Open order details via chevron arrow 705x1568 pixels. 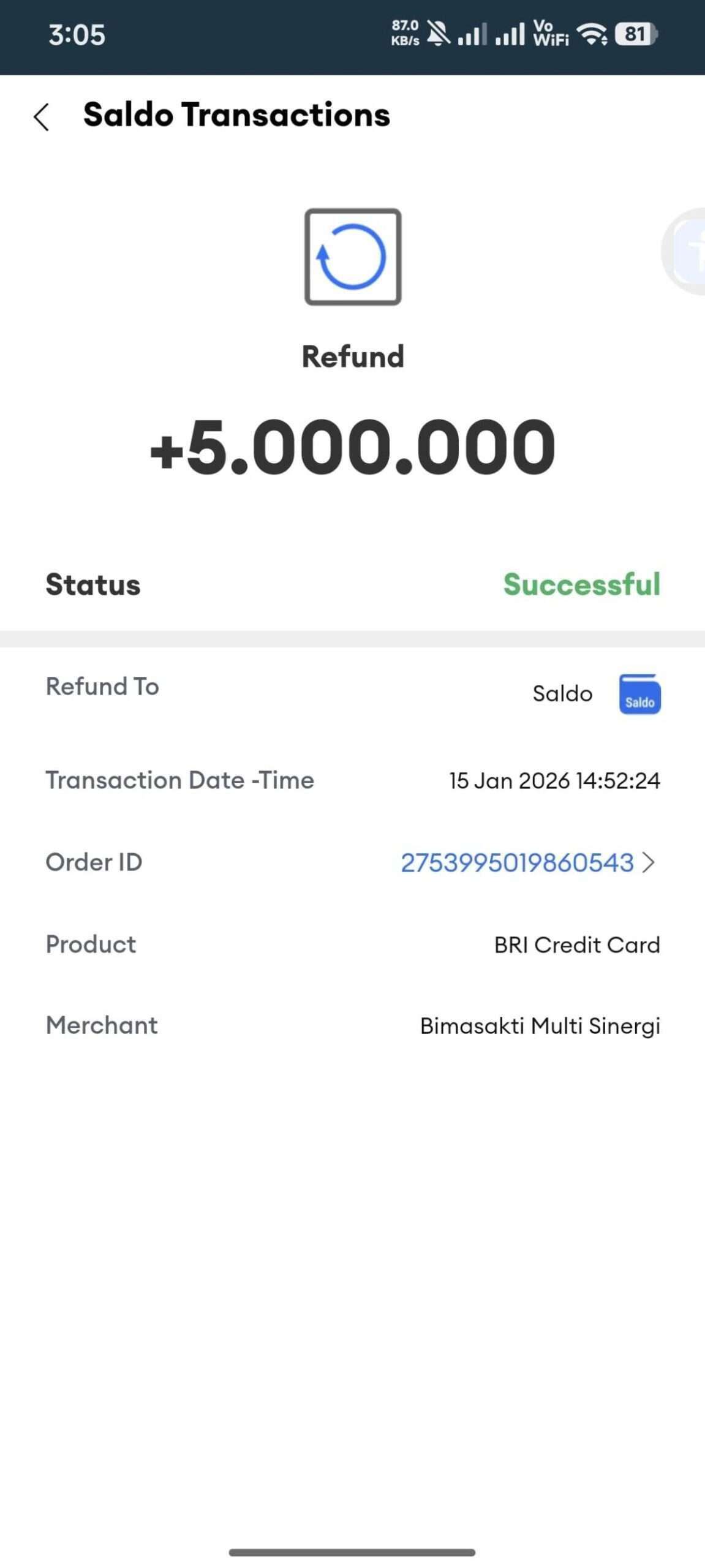coord(648,862)
